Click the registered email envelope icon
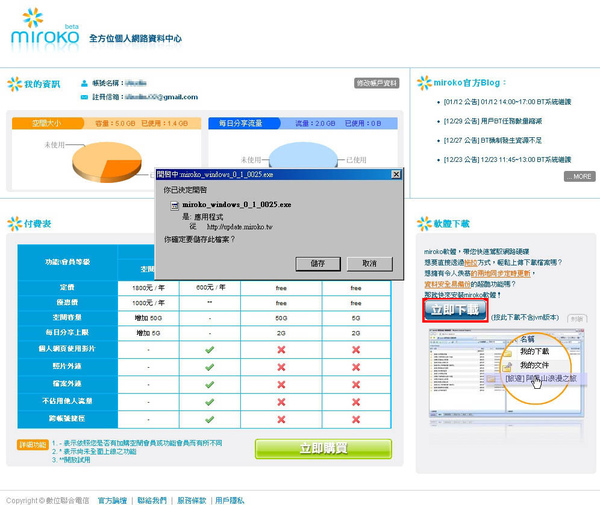This screenshot has width=600, height=505. (x=84, y=97)
